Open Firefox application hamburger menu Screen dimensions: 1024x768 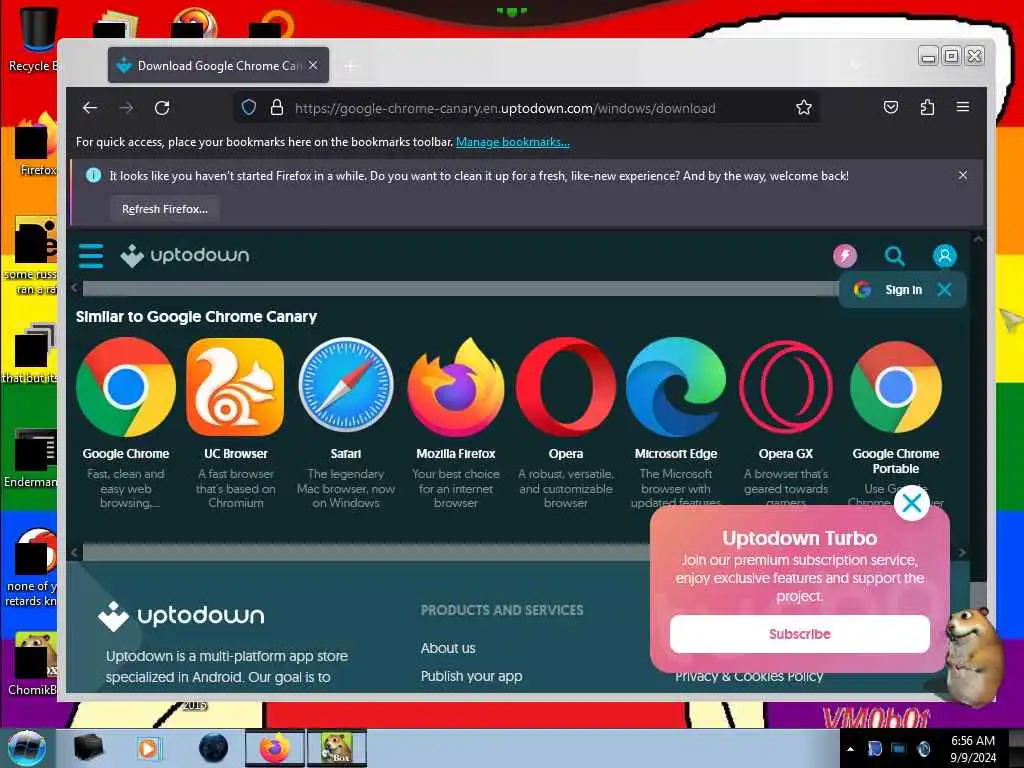pyautogui.click(x=963, y=107)
